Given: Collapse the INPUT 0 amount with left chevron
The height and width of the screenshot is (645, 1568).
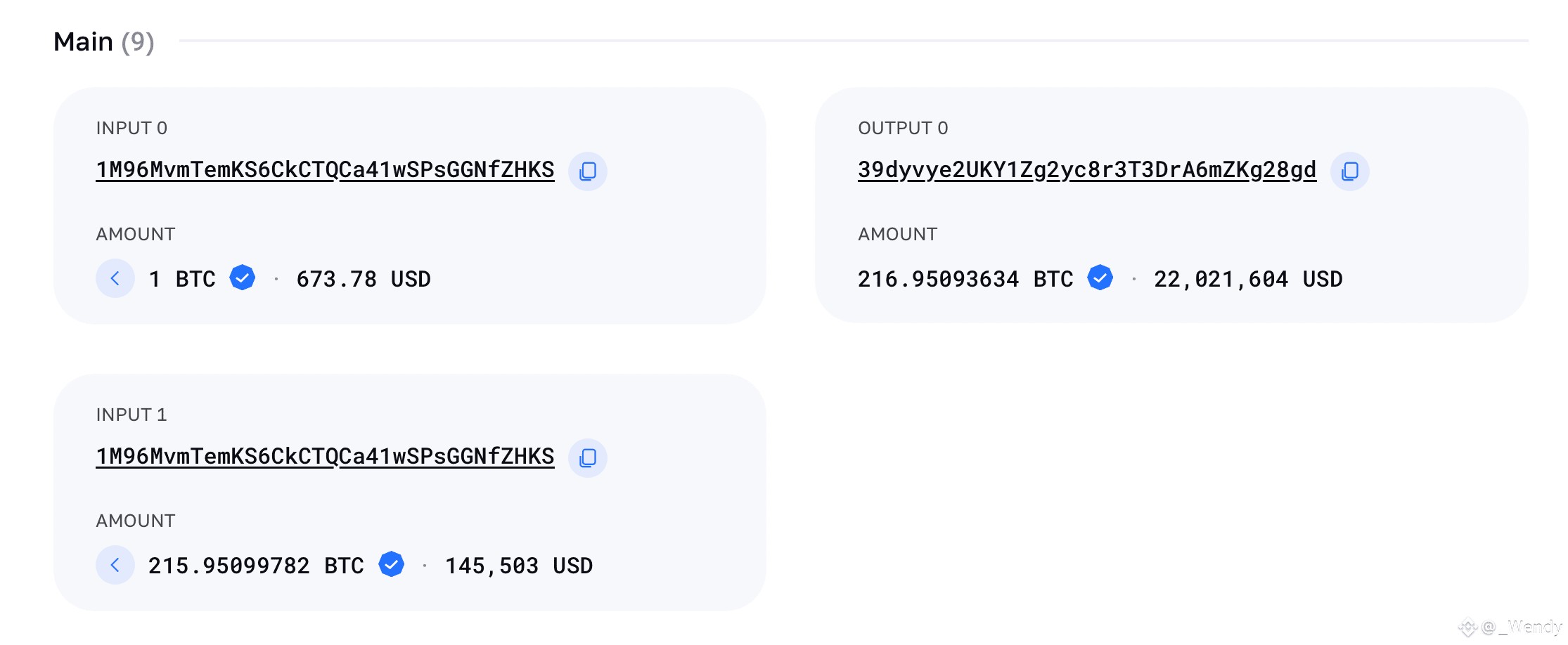Looking at the screenshot, I should pyautogui.click(x=115, y=278).
